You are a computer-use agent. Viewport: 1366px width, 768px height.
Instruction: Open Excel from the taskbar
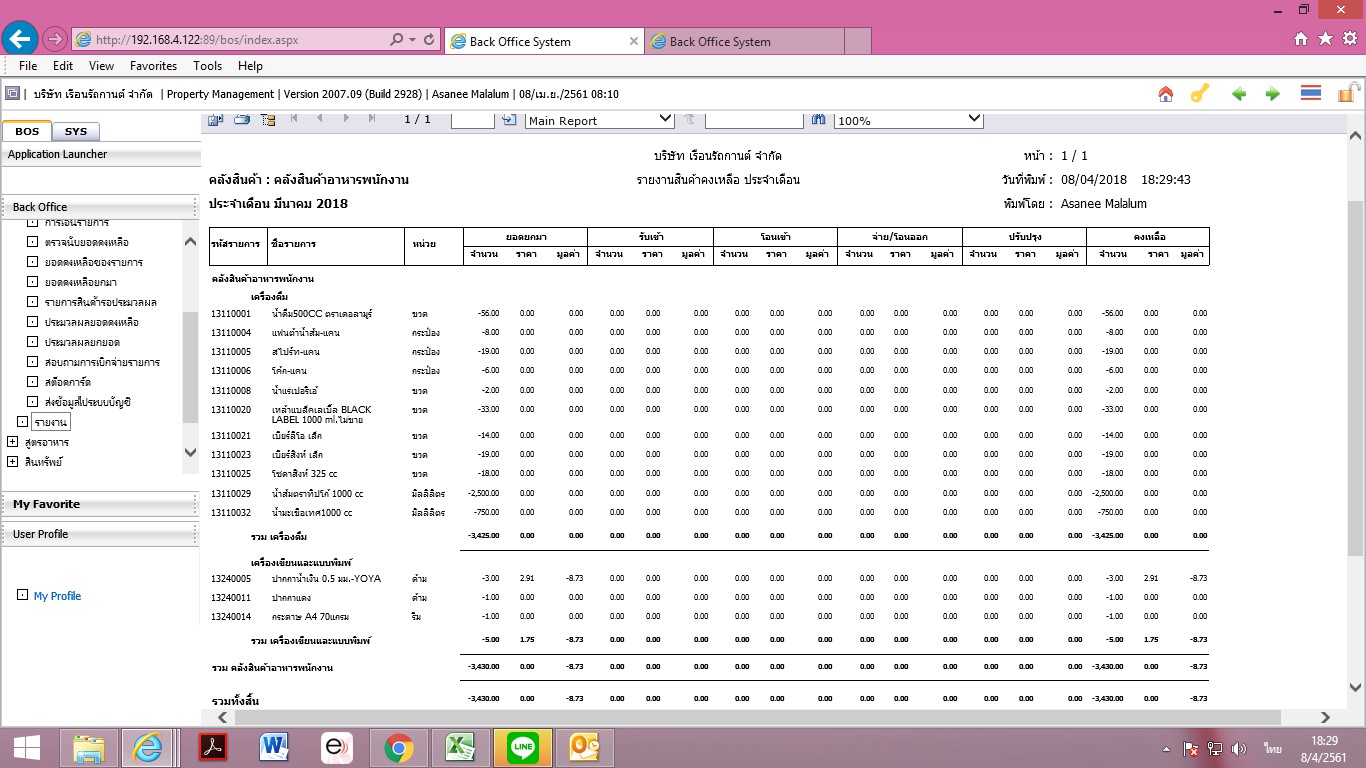[460, 747]
